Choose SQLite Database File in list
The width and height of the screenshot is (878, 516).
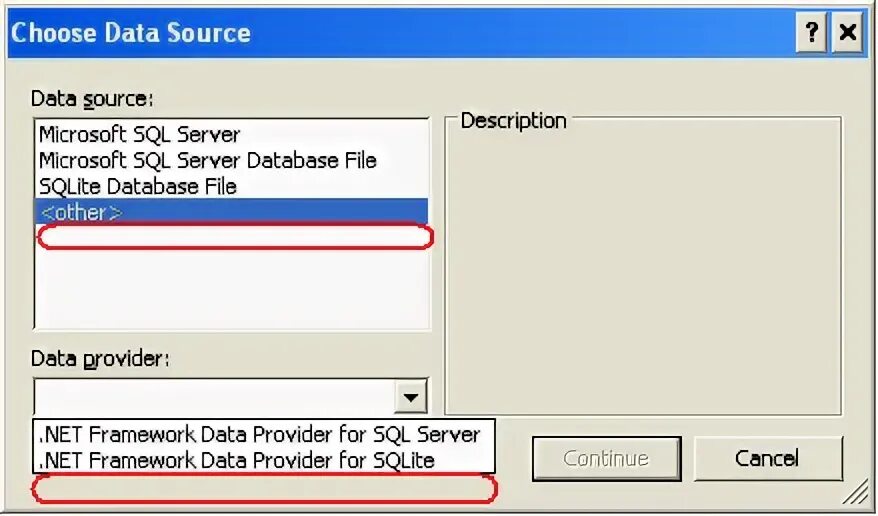coord(138,186)
